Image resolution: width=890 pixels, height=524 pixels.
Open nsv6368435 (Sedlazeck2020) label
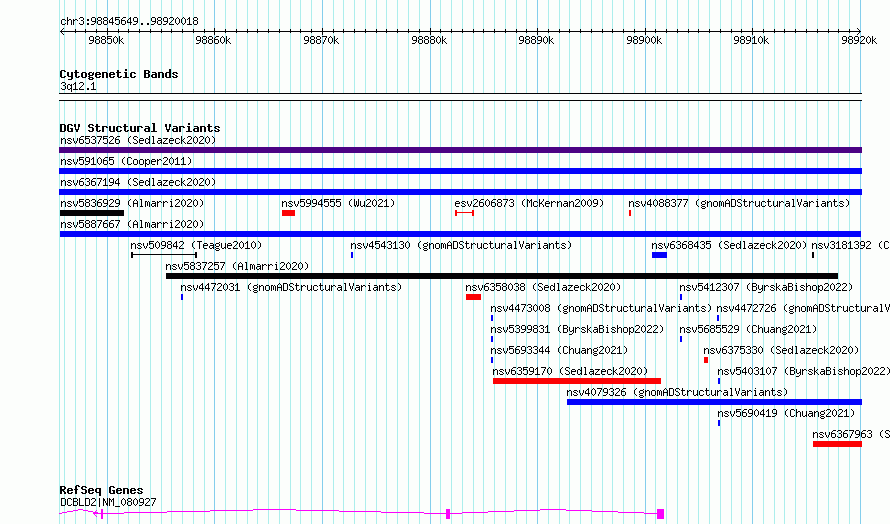pyautogui.click(x=729, y=245)
